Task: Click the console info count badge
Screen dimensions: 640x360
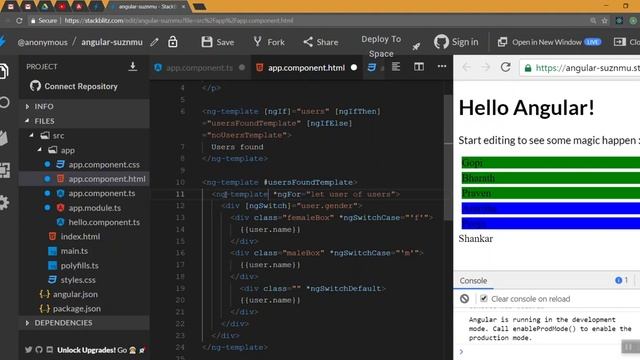Action: point(622,280)
